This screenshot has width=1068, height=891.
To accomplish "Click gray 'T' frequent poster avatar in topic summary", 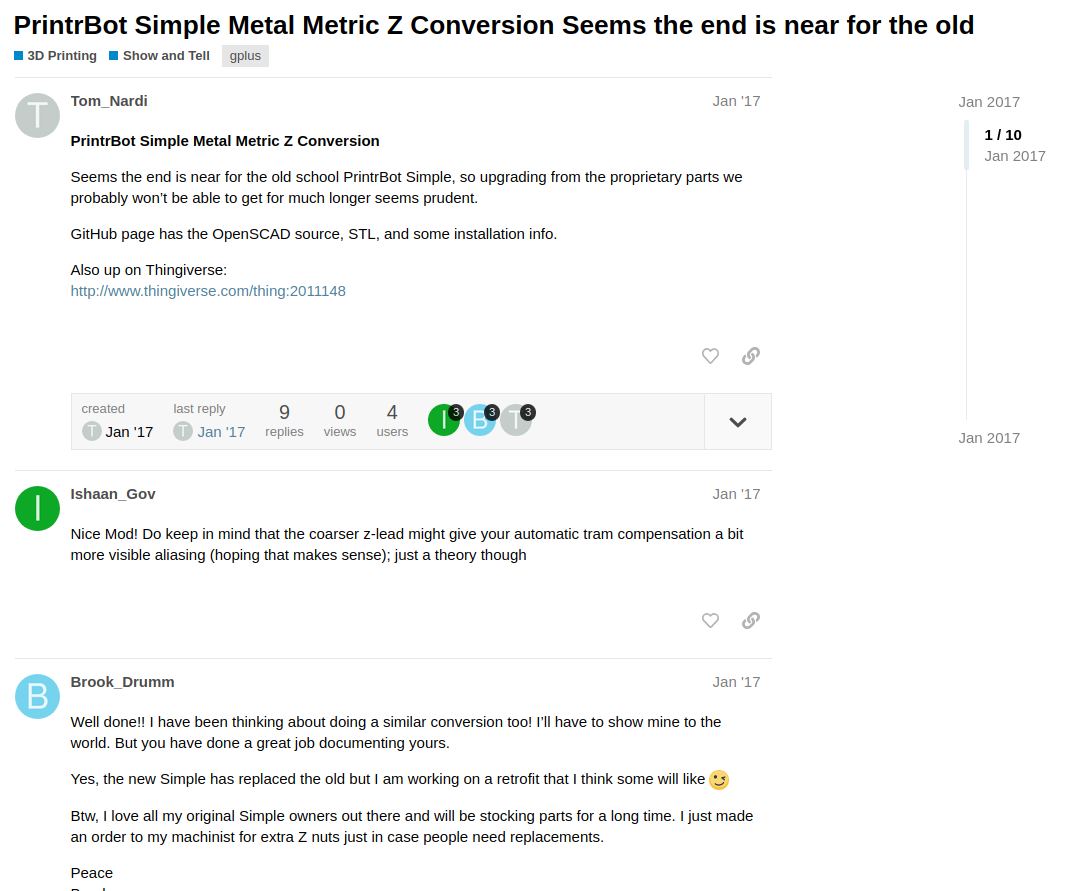I will pyautogui.click(x=515, y=420).
